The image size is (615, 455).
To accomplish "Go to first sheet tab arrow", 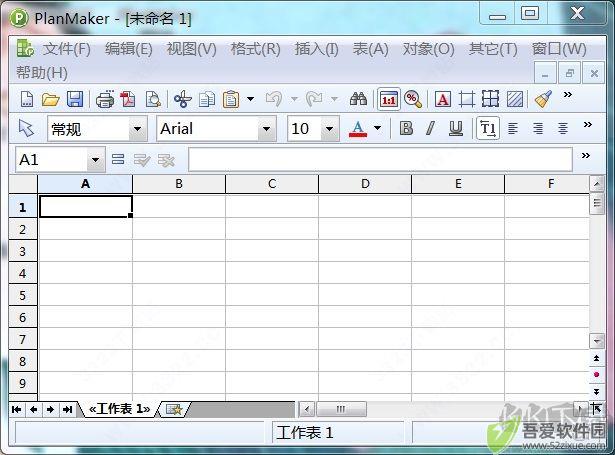I will (16, 410).
